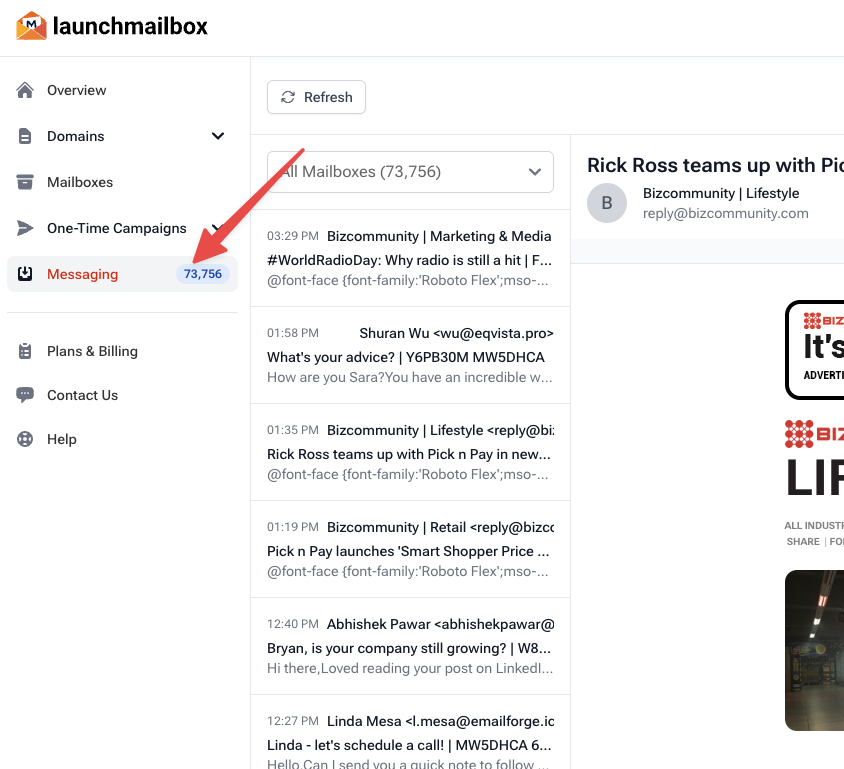Open the Overview page
844x769 pixels.
pos(76,90)
